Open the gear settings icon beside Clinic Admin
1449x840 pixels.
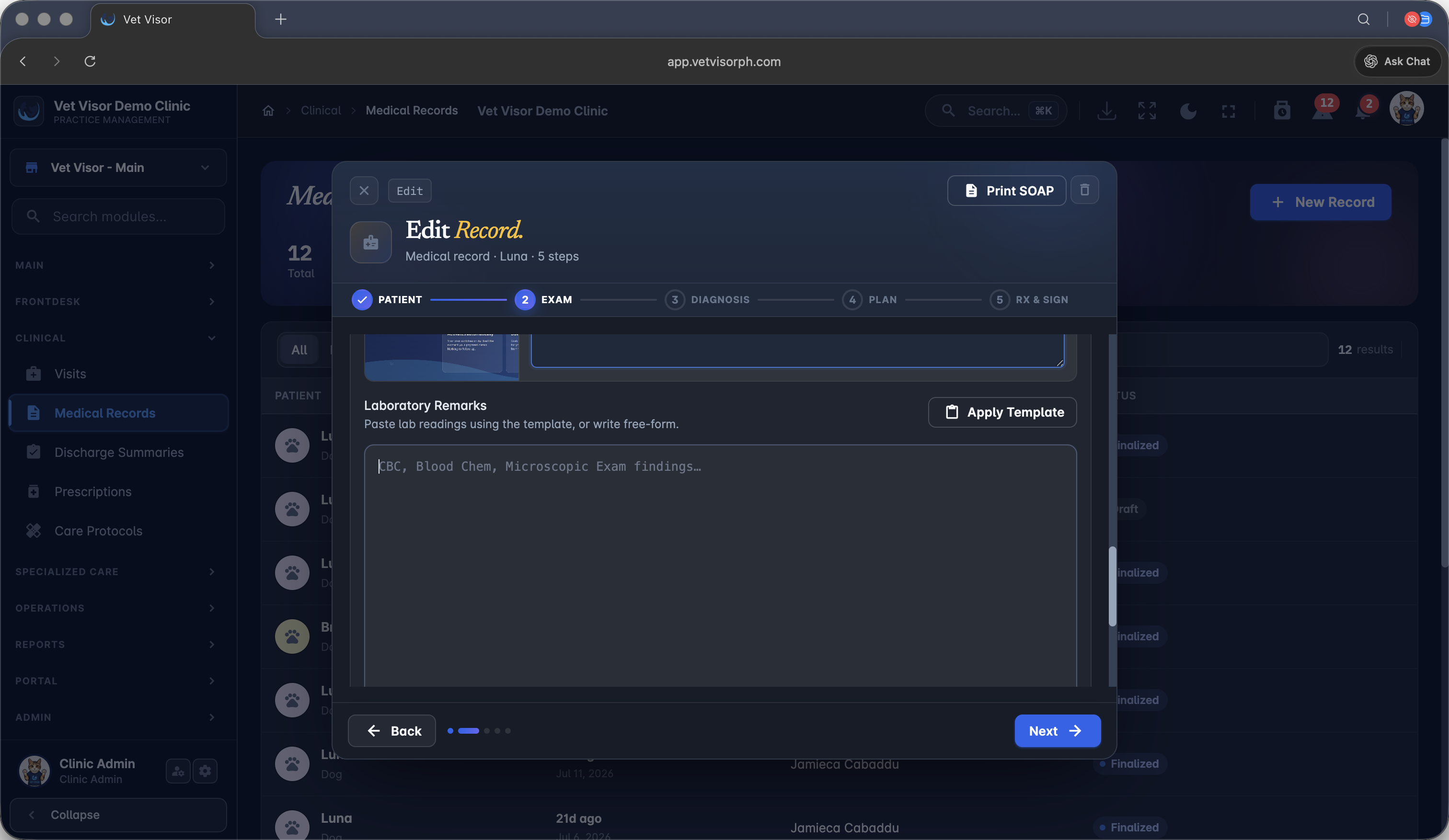(x=205, y=771)
